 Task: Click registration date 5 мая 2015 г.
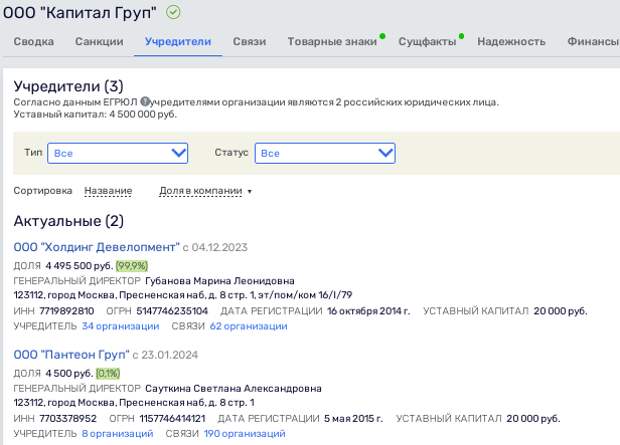coord(353,418)
